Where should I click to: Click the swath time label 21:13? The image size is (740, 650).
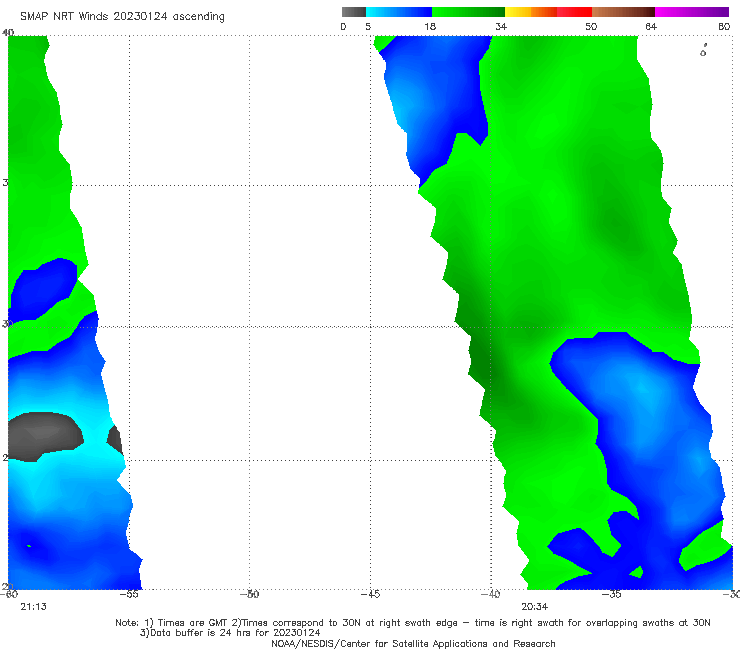click(x=34, y=607)
